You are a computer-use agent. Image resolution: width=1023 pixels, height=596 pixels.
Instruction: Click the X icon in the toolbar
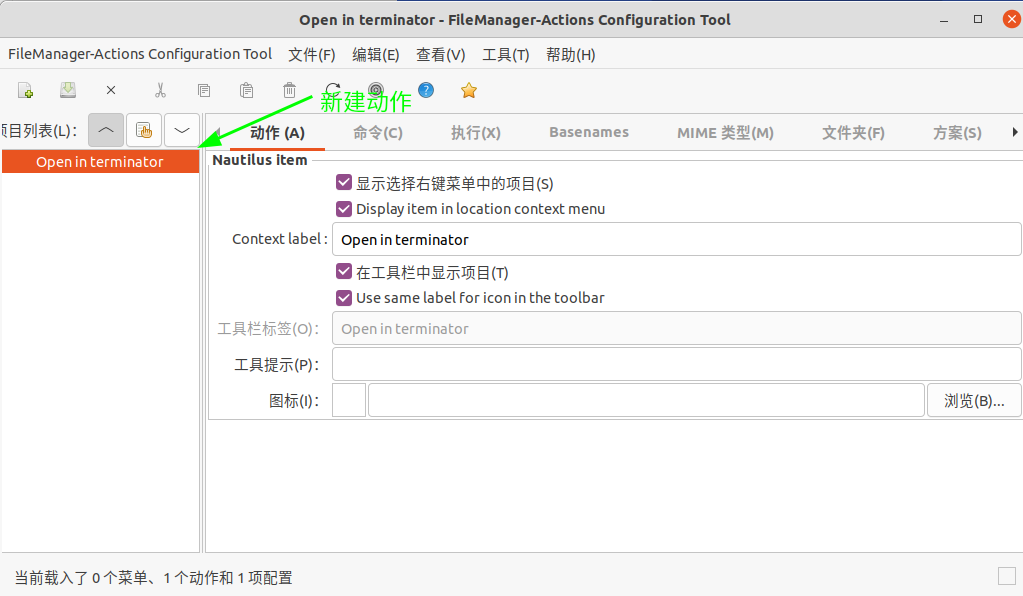click(x=111, y=91)
